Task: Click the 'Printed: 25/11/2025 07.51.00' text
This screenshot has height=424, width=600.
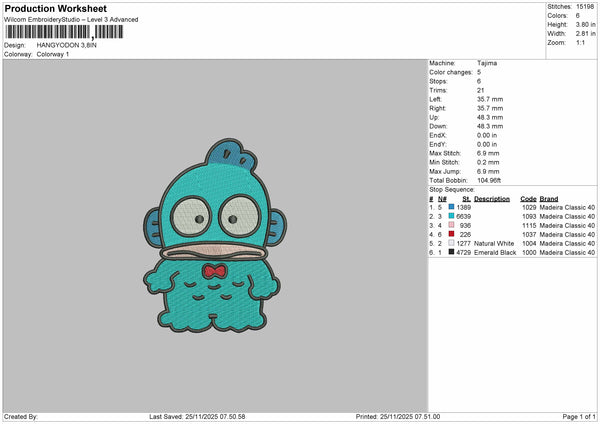Action: (x=398, y=416)
